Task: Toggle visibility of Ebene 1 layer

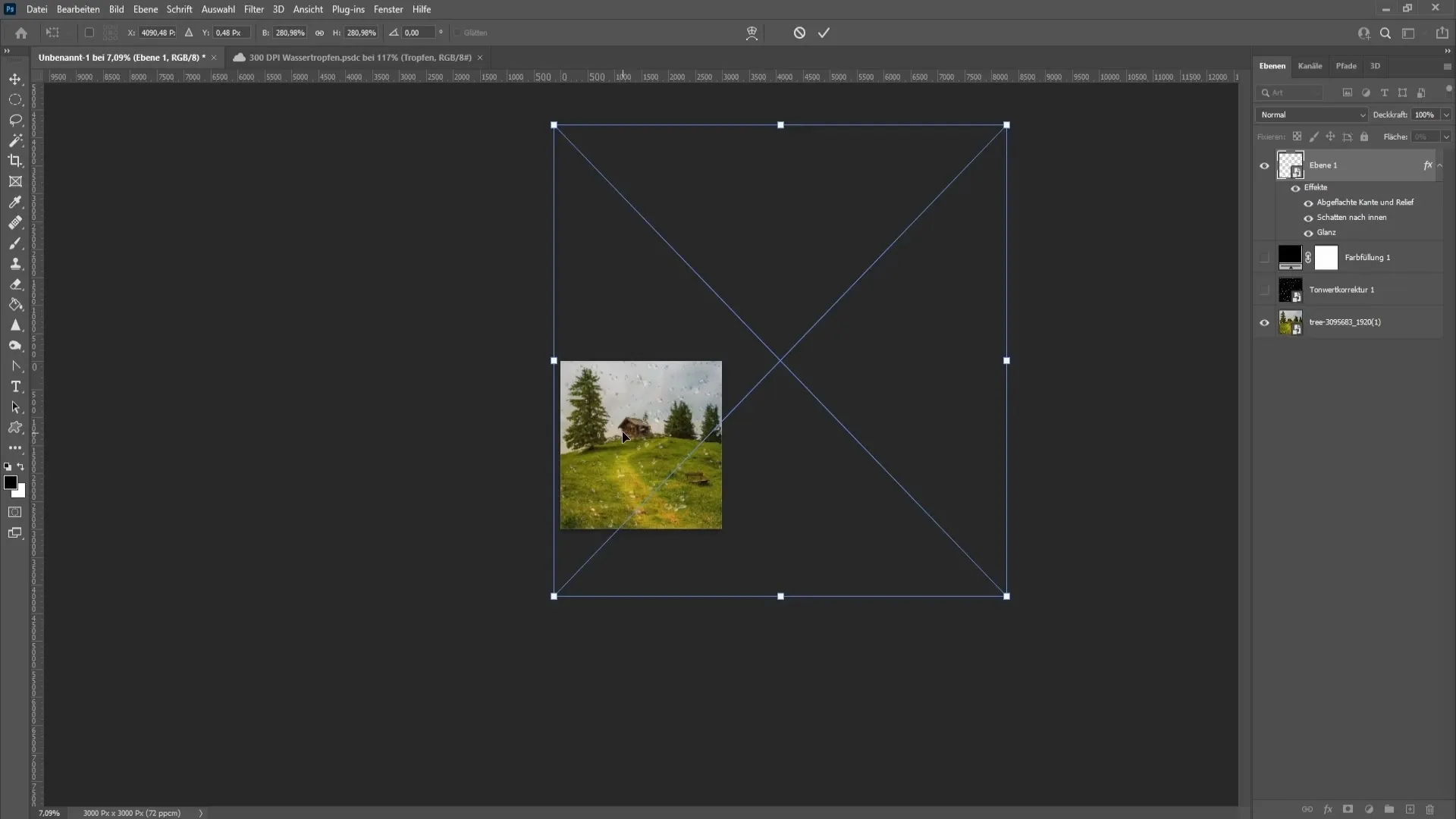Action: 1264,164
